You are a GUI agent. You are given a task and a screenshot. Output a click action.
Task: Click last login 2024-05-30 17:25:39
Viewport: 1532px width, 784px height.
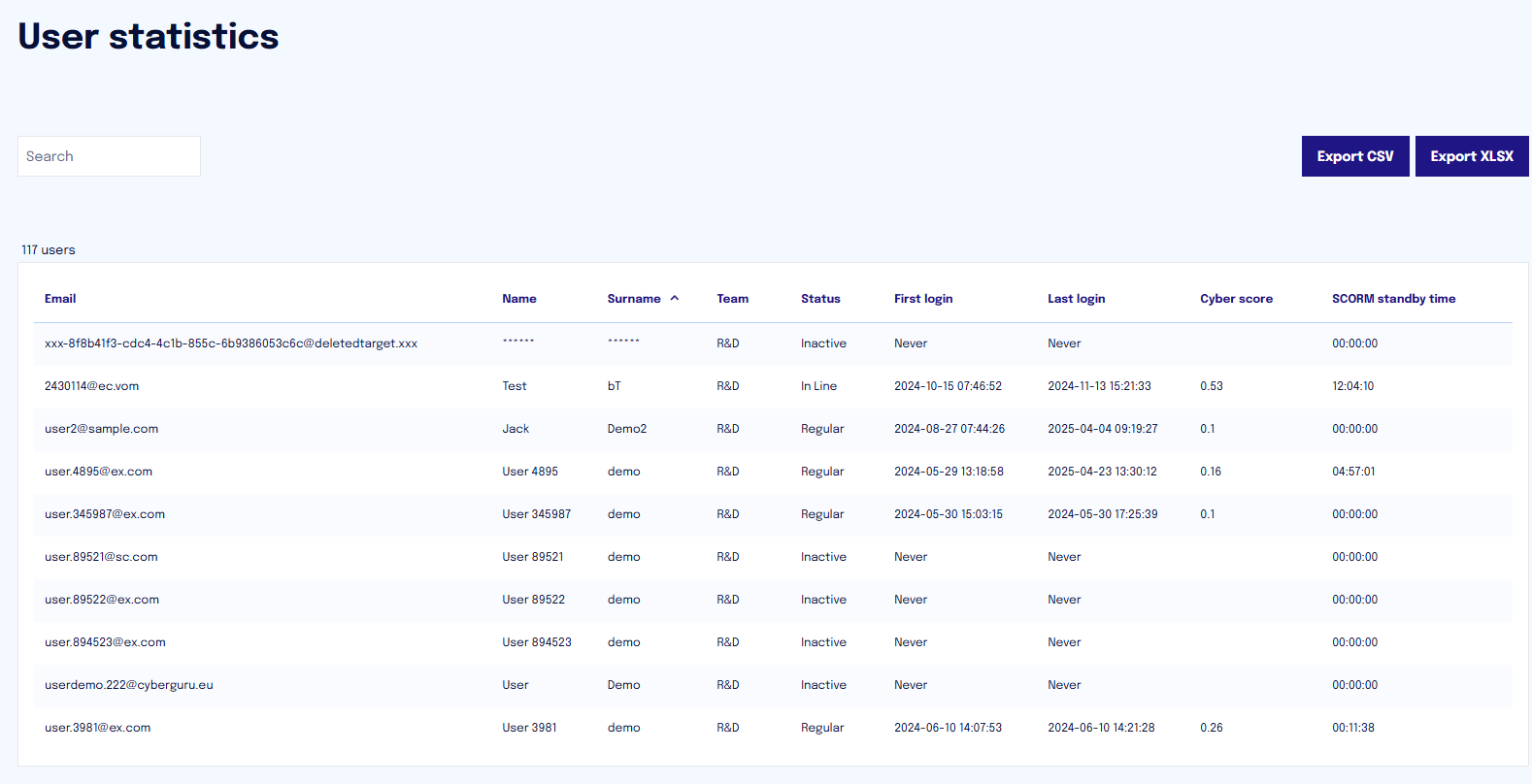1103,514
